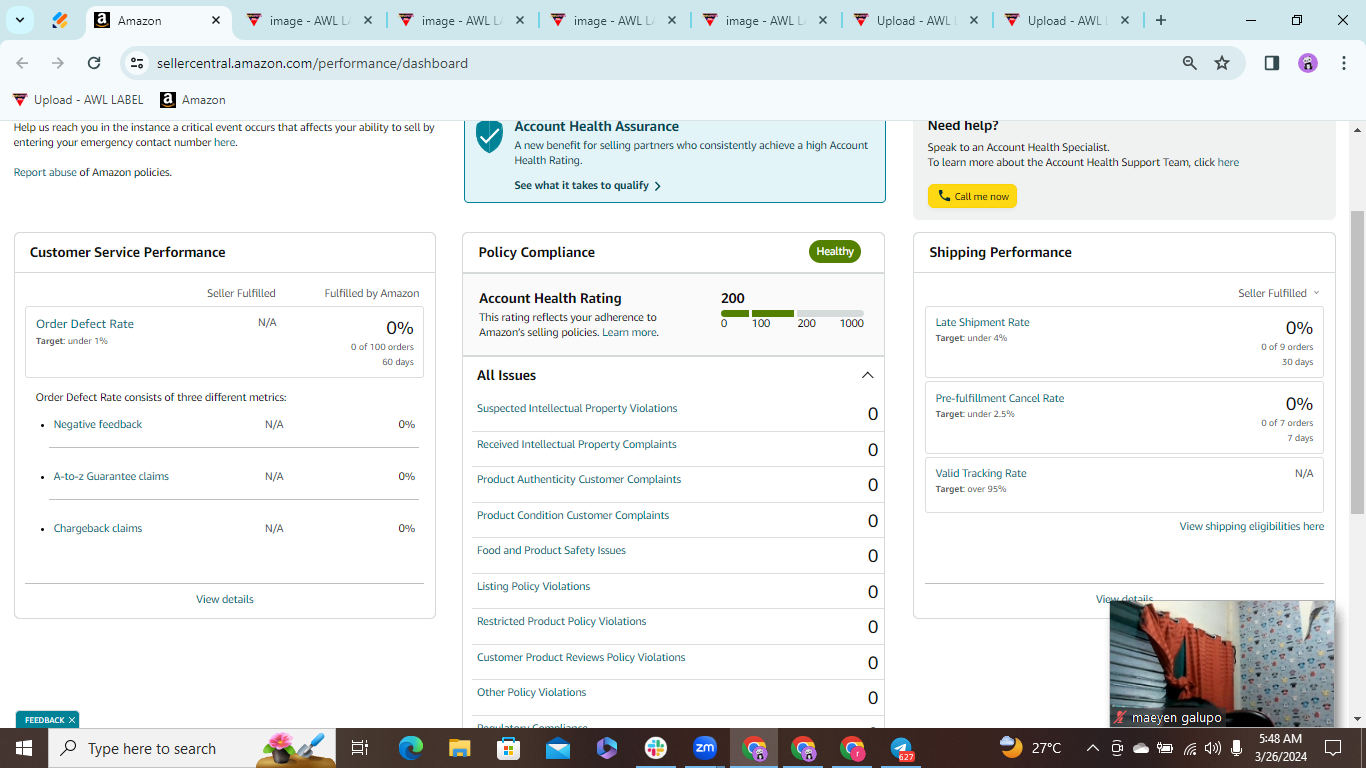Click the Account Health Assurance shield icon
This screenshot has width=1366, height=768.
489,136
